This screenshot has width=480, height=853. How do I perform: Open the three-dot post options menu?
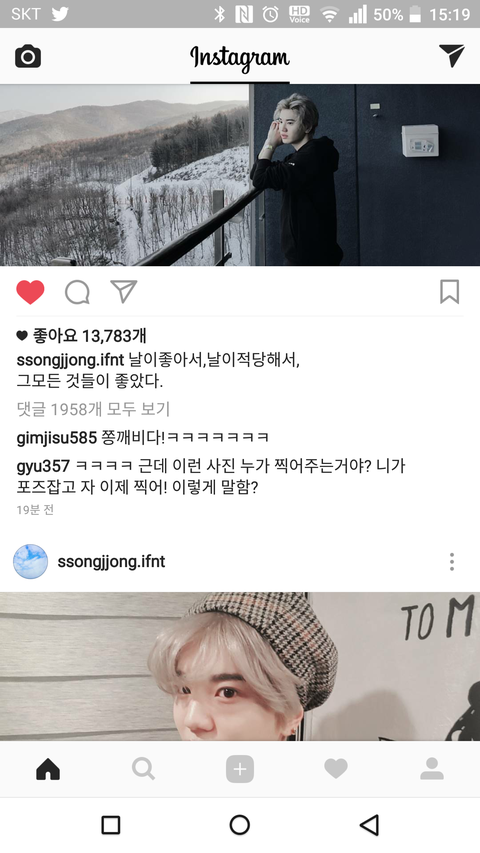point(452,561)
